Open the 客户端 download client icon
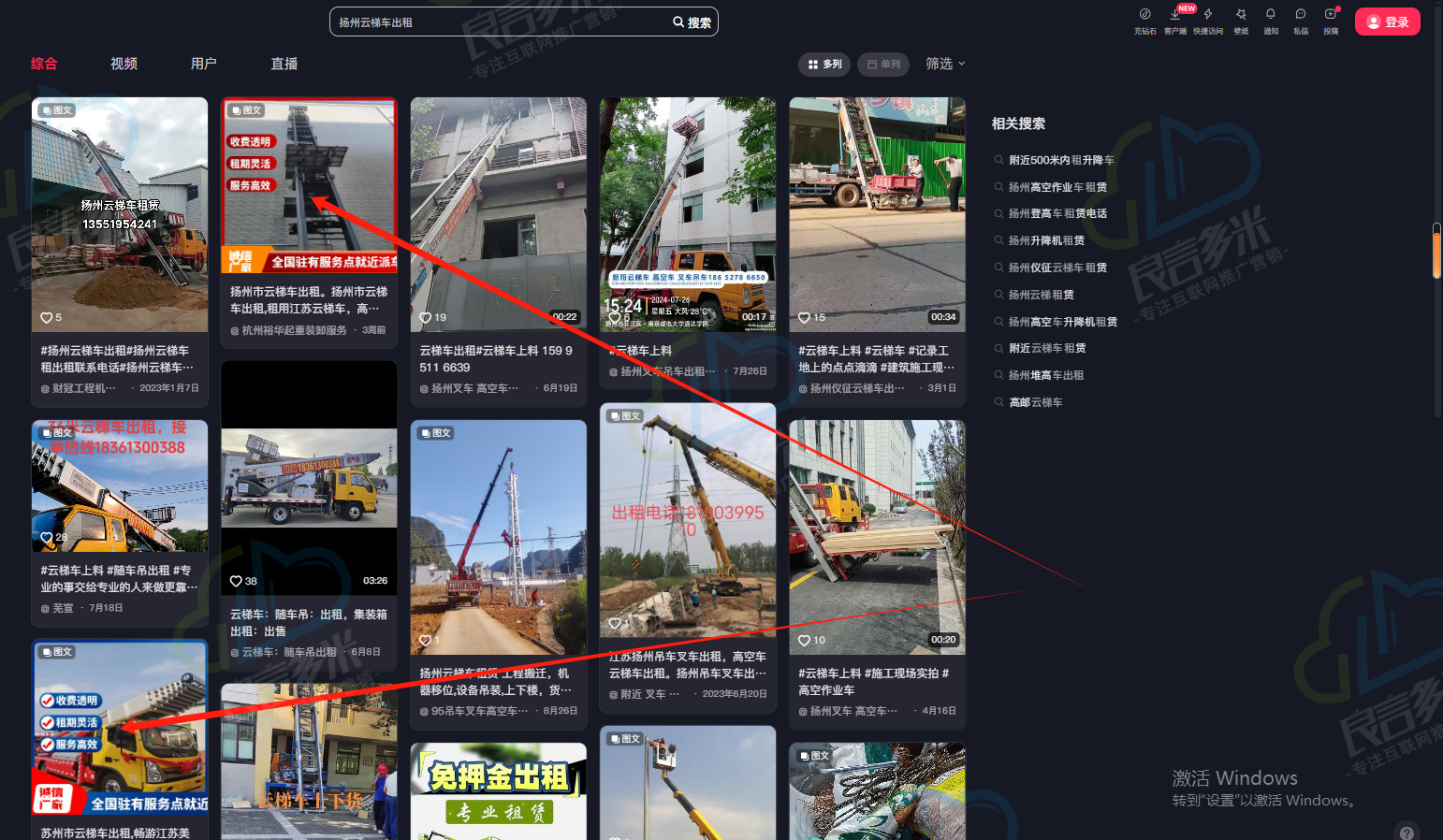The width and height of the screenshot is (1443, 840). point(1175,15)
